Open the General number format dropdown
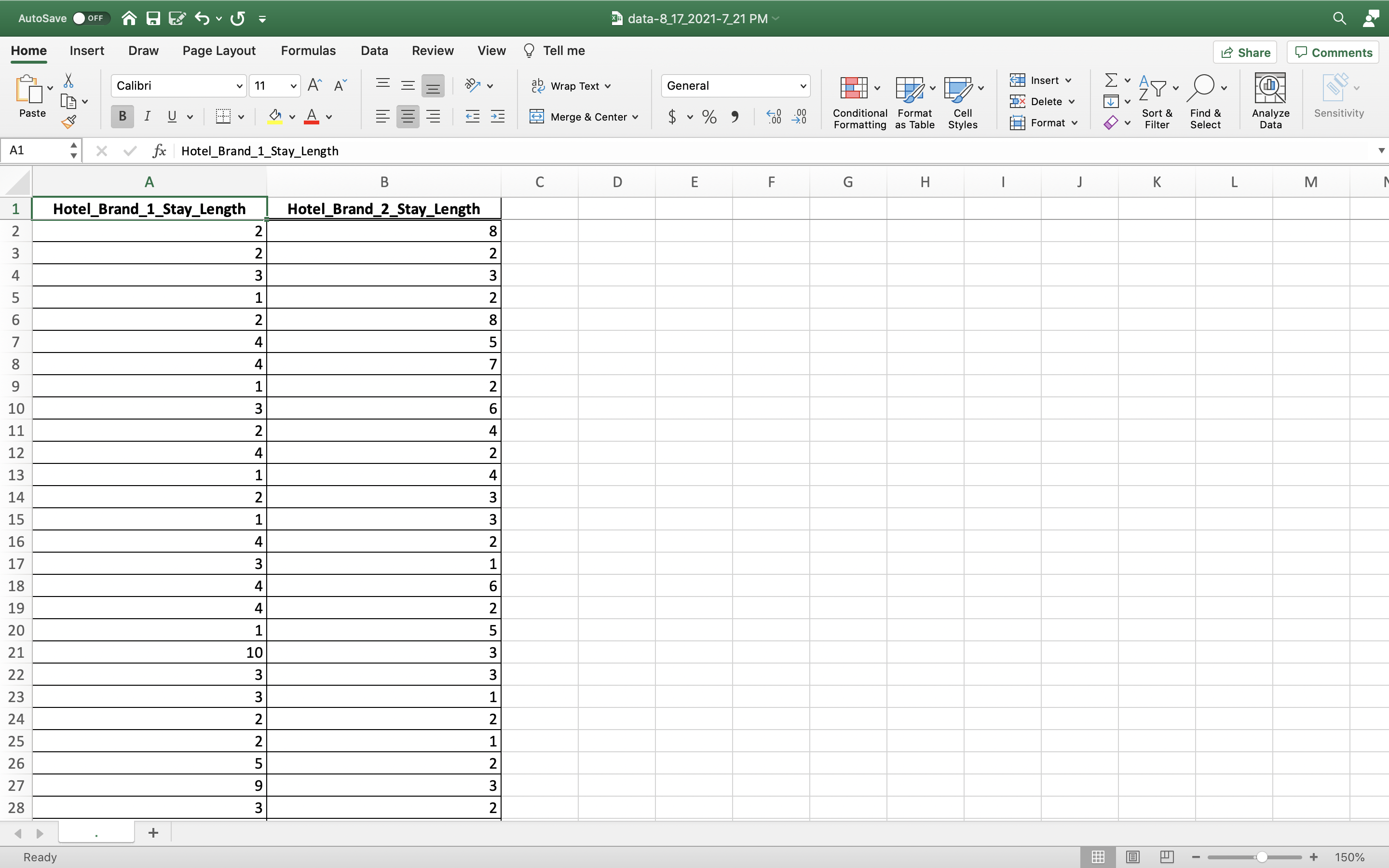Viewport: 1389px width, 868px height. (803, 86)
